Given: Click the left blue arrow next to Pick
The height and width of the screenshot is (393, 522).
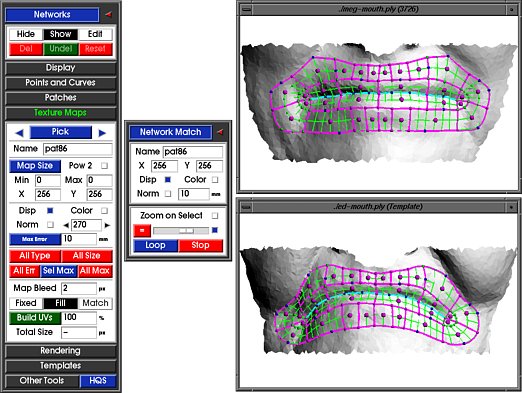Looking at the screenshot, I should pyautogui.click(x=19, y=133).
